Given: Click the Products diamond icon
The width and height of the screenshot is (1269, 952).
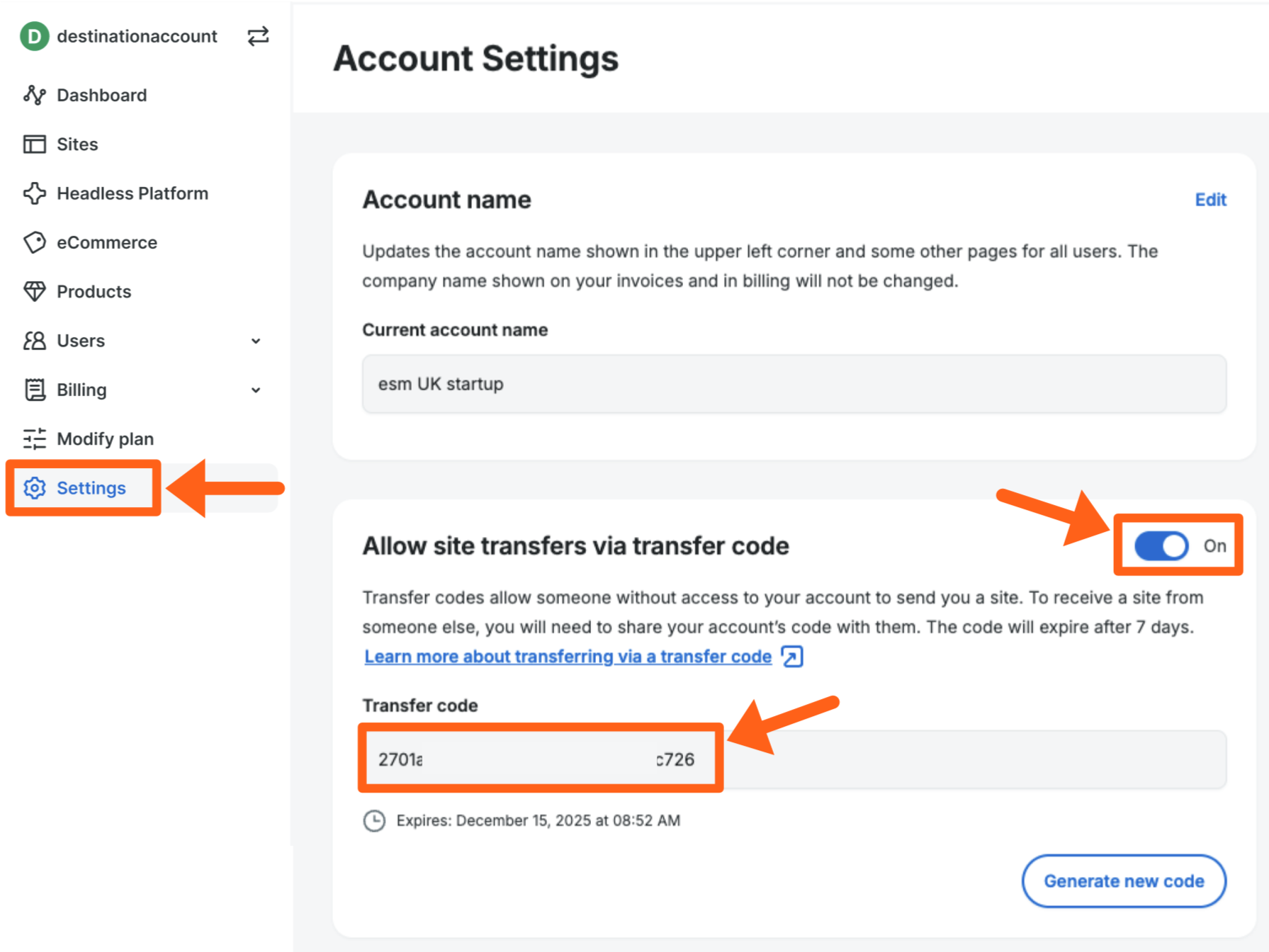Looking at the screenshot, I should 34,291.
